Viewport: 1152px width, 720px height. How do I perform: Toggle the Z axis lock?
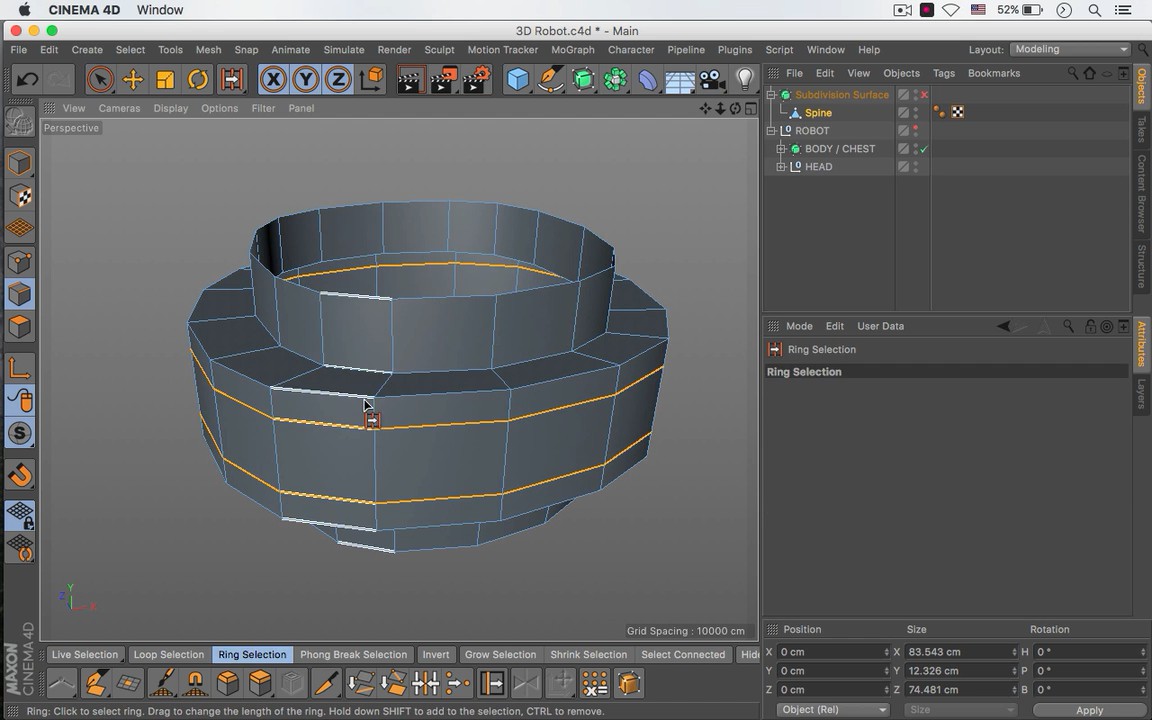click(338, 80)
